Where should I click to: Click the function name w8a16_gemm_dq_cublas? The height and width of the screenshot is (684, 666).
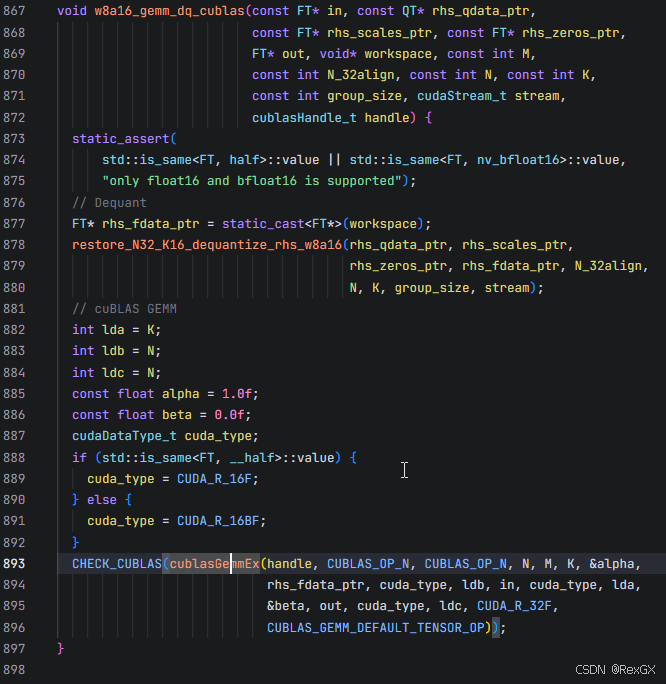coord(169,11)
